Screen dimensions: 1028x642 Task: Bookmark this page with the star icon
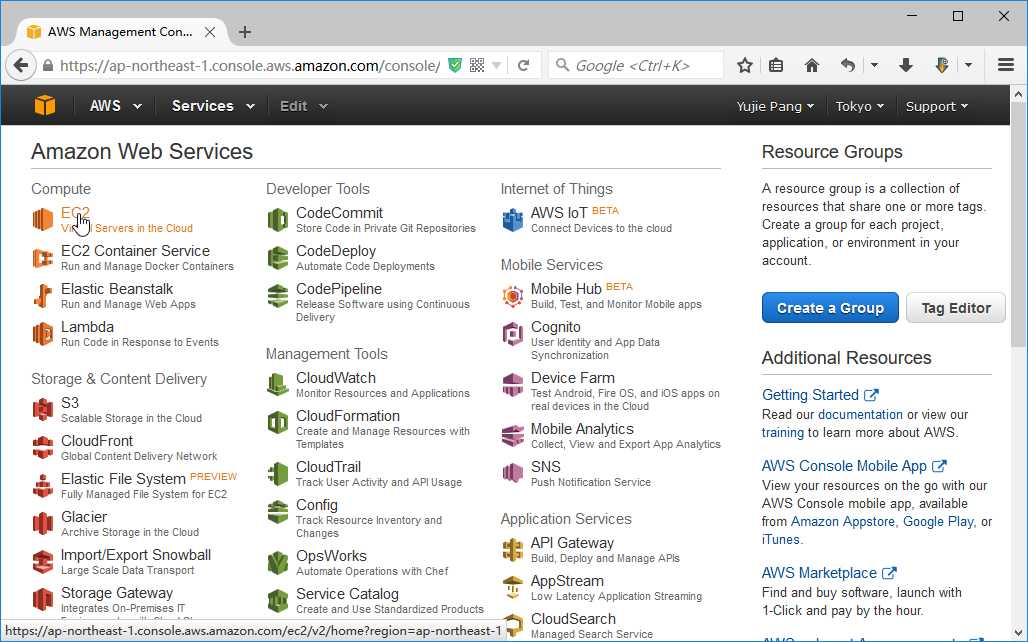[744, 66]
